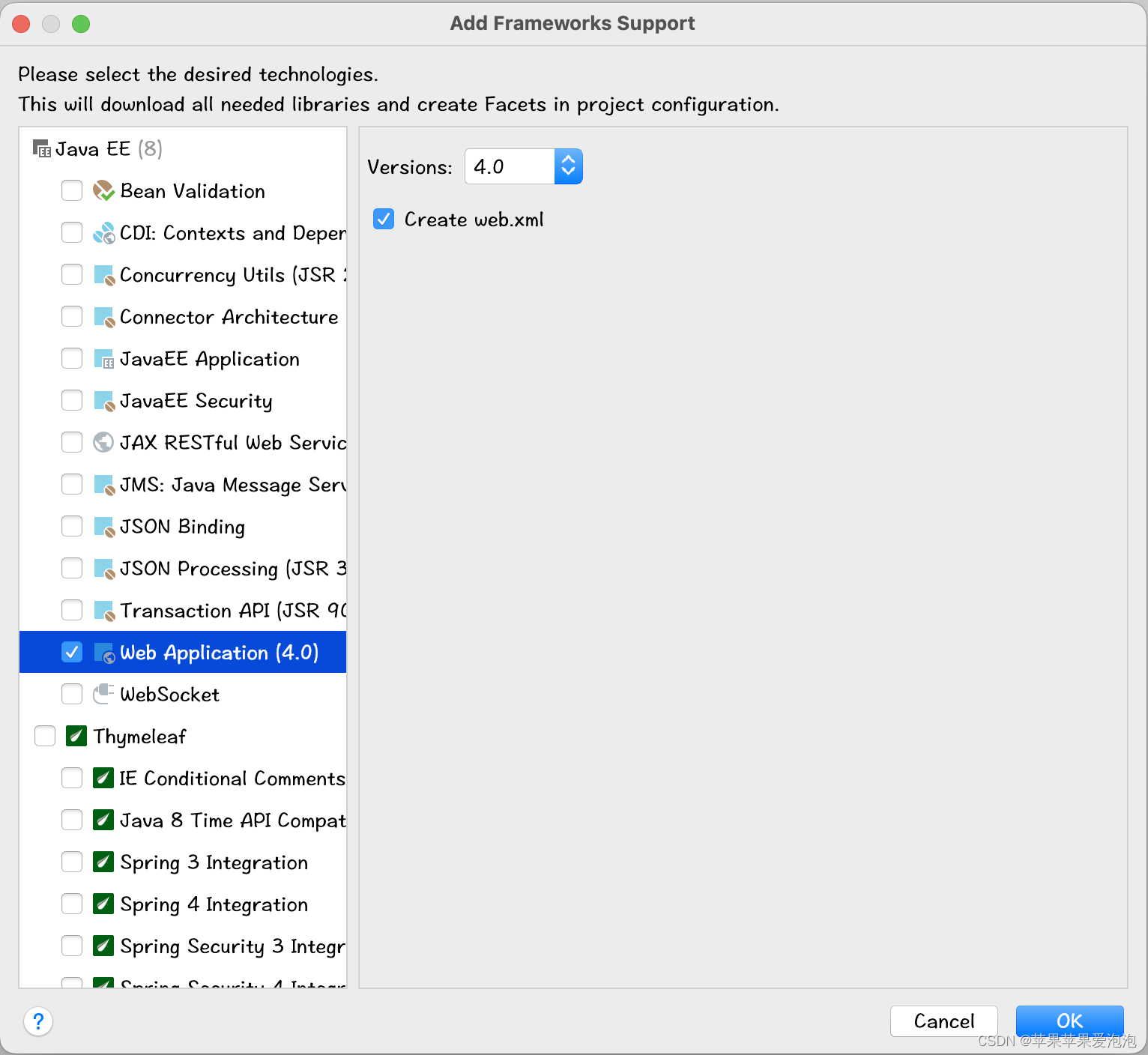The image size is (1148, 1055).
Task: Check the JAX RESTful Web Services checkbox
Action: point(72,442)
